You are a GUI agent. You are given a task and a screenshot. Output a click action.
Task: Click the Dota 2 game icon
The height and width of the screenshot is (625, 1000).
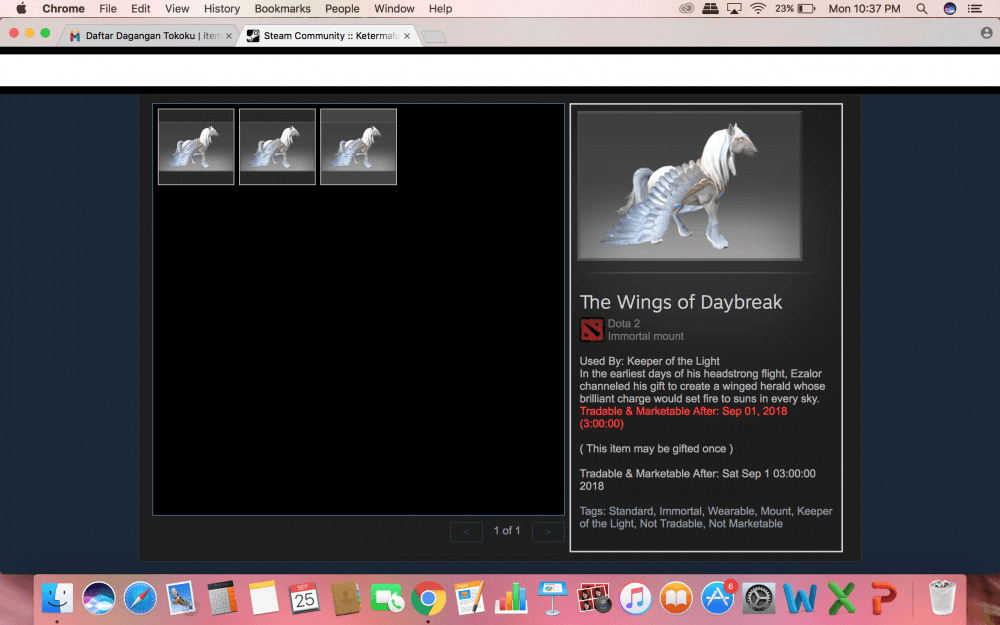pos(591,330)
